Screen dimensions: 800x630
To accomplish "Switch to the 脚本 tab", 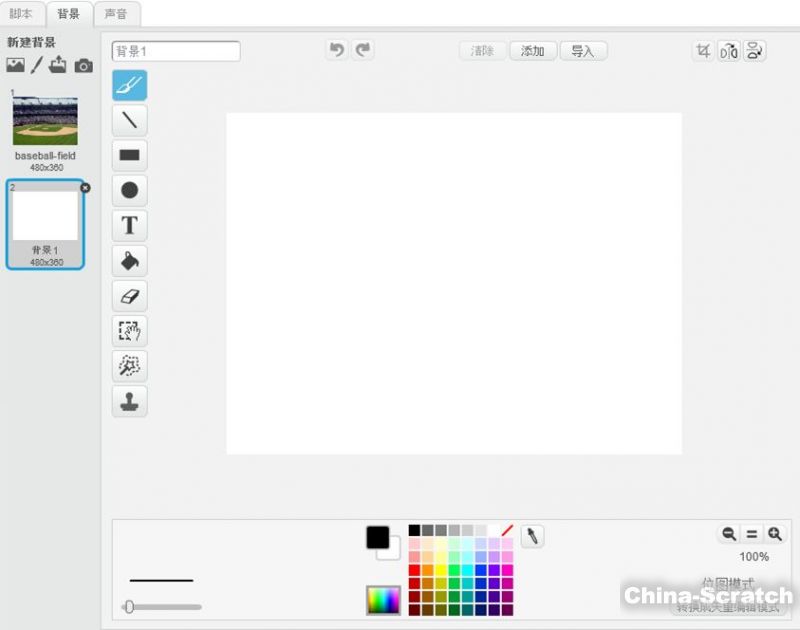I will pos(21,14).
